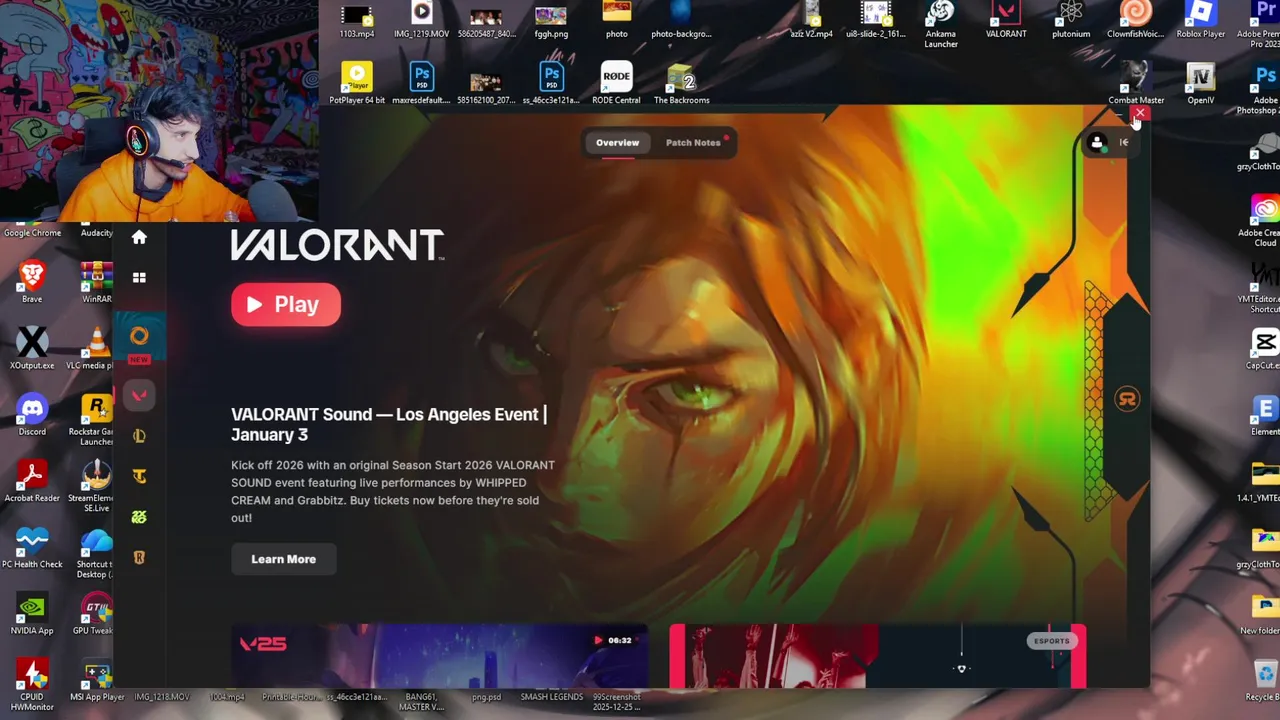Open Brave browser desktop shortcut

pos(32,280)
